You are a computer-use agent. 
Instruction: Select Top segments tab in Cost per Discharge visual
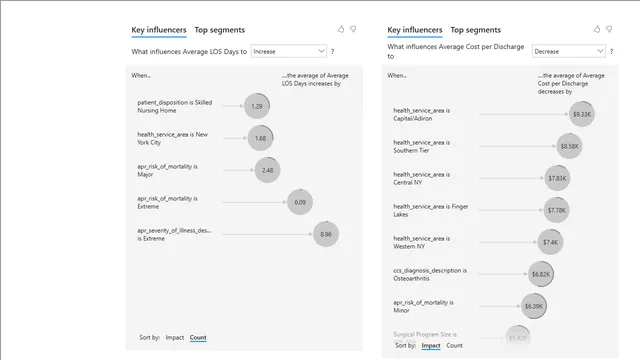[476, 30]
